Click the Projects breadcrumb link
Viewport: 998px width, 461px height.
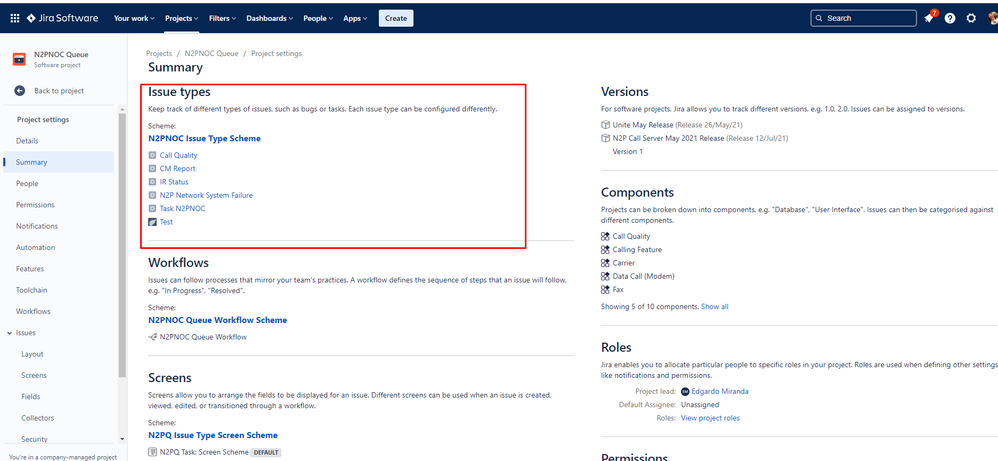click(159, 53)
